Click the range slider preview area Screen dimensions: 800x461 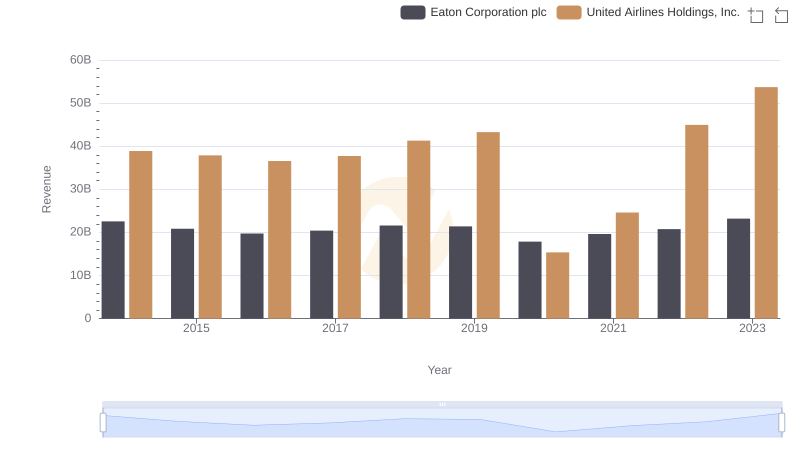click(x=442, y=423)
